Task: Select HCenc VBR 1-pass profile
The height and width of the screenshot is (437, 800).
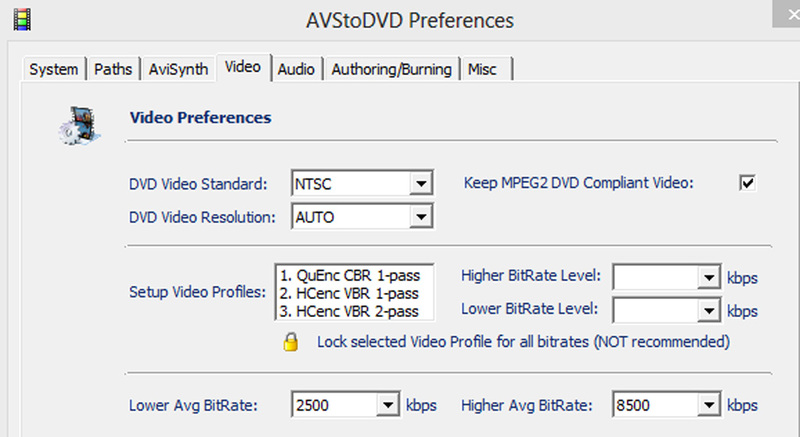Action: coord(349,293)
